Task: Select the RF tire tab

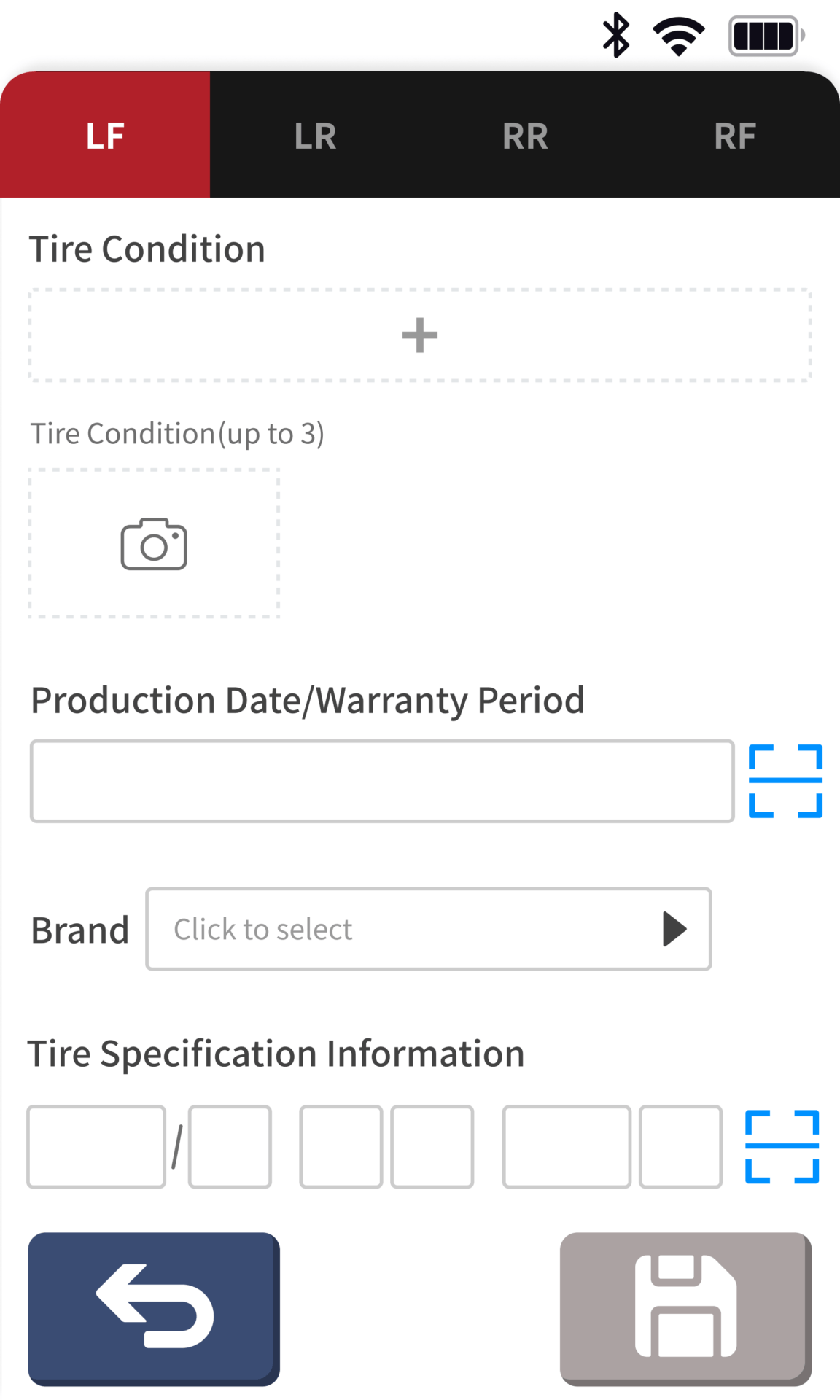Action: pos(735,136)
